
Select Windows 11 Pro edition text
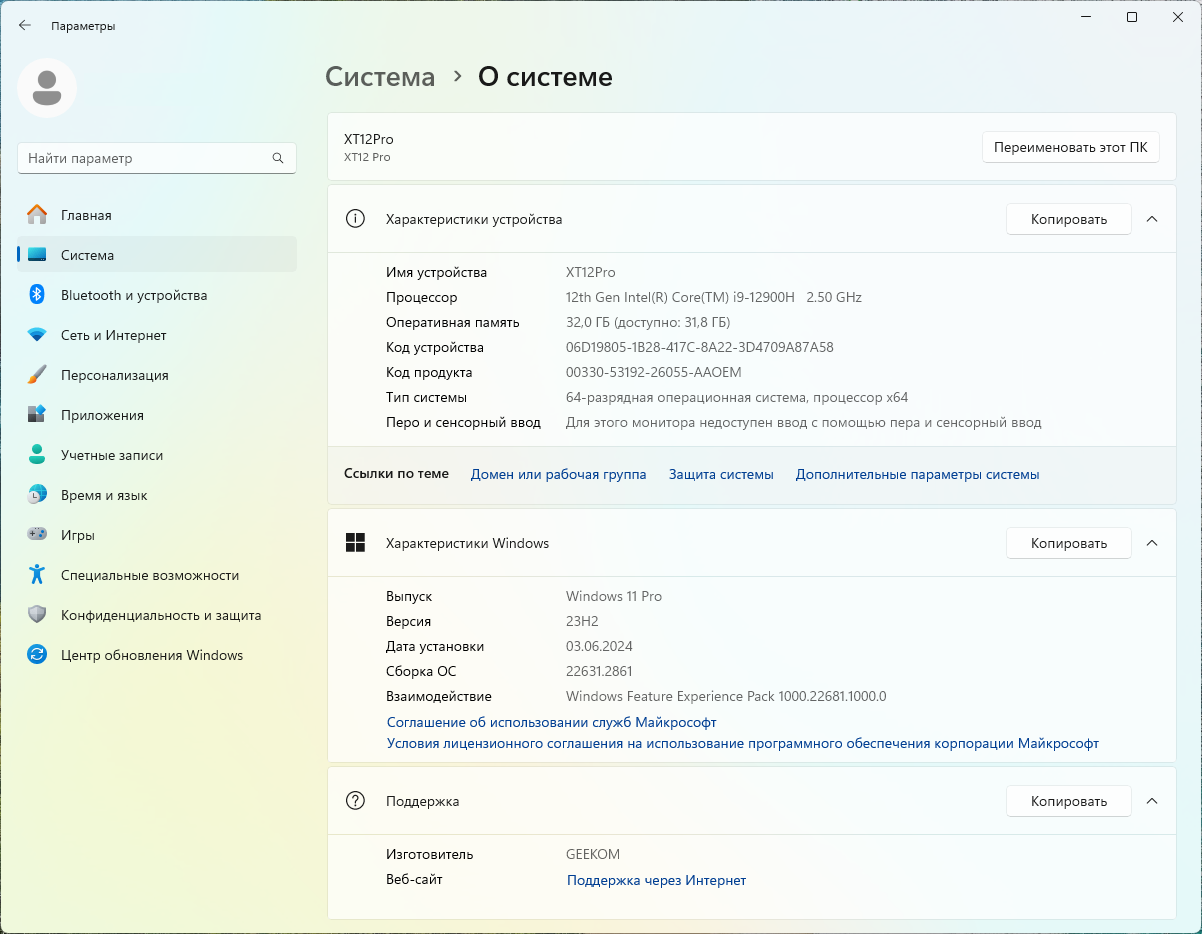(x=614, y=596)
